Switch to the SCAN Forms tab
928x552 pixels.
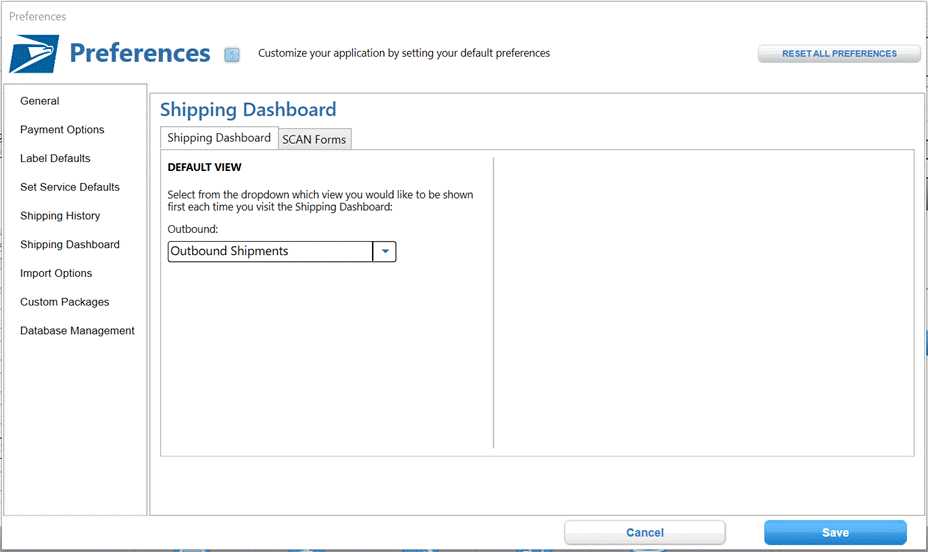pyautogui.click(x=314, y=140)
